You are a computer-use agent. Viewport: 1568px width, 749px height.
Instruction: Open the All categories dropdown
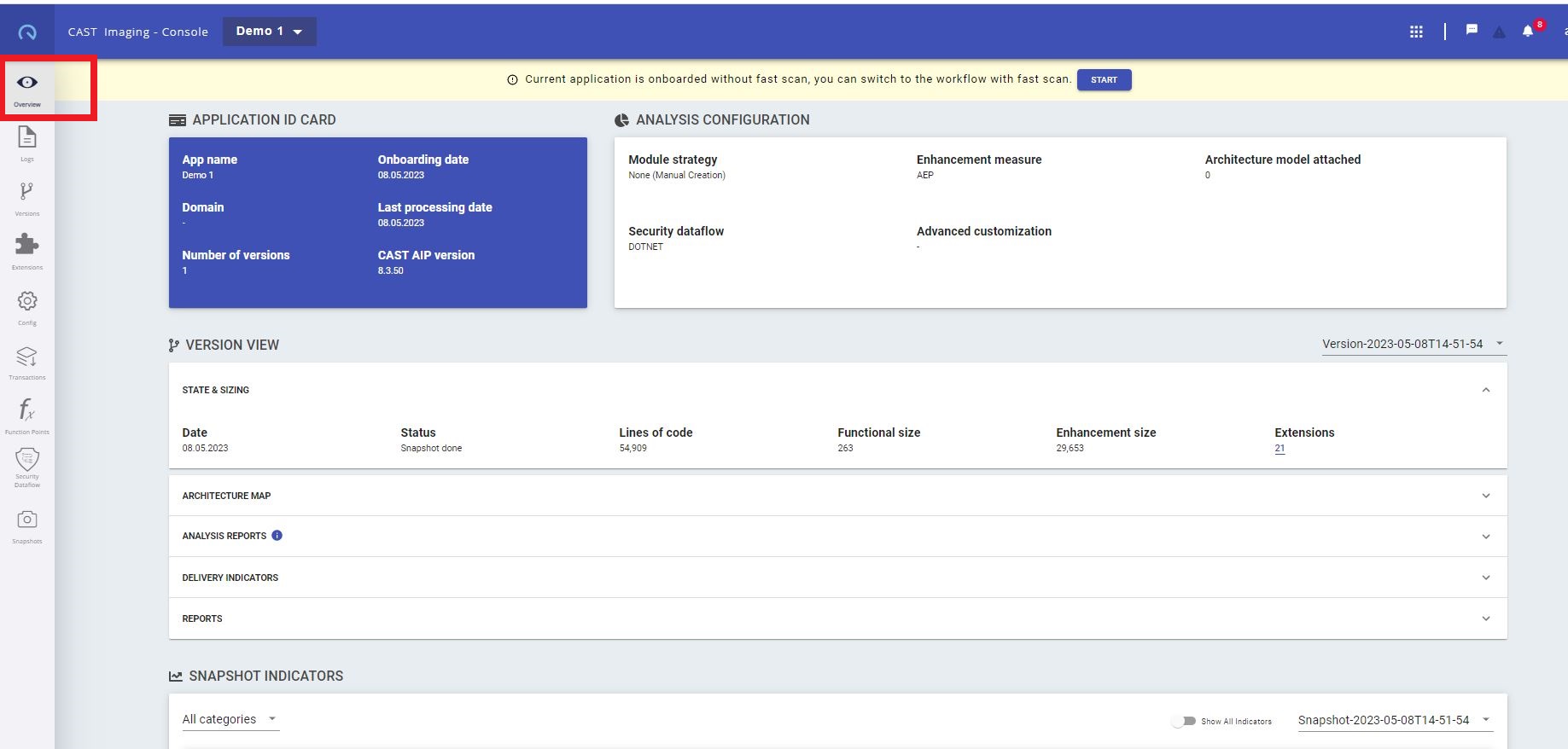point(230,719)
